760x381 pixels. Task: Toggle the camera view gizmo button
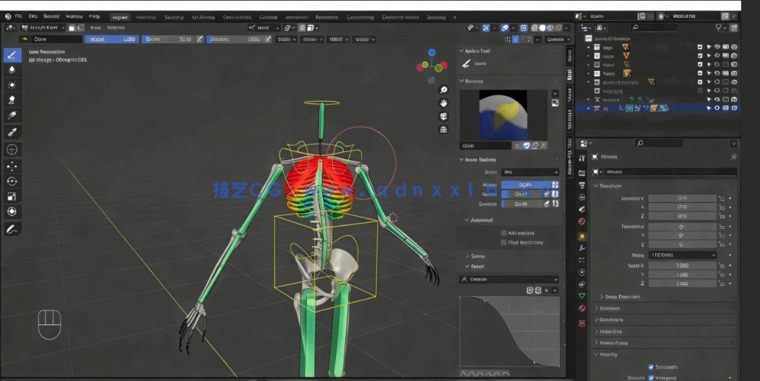(443, 116)
